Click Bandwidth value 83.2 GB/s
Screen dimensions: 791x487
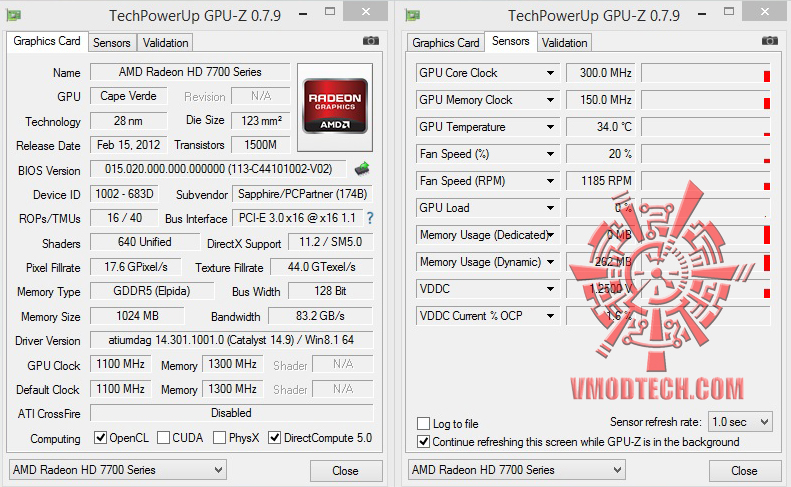pos(320,316)
